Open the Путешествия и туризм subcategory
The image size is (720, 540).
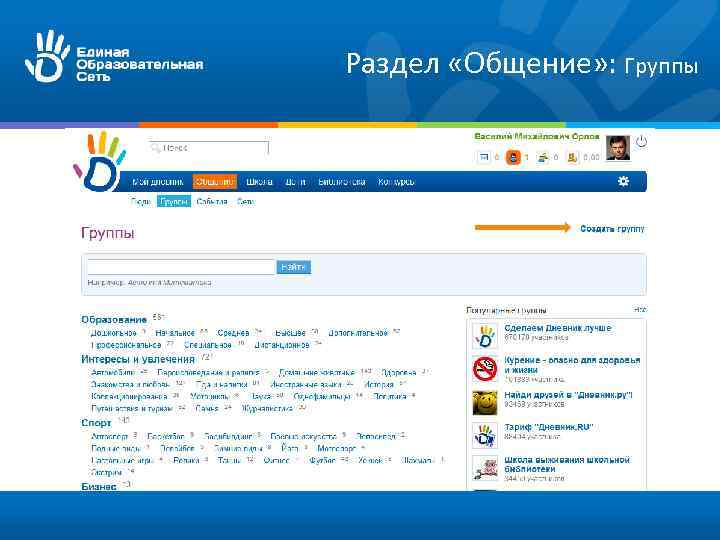pyautogui.click(x=132, y=408)
